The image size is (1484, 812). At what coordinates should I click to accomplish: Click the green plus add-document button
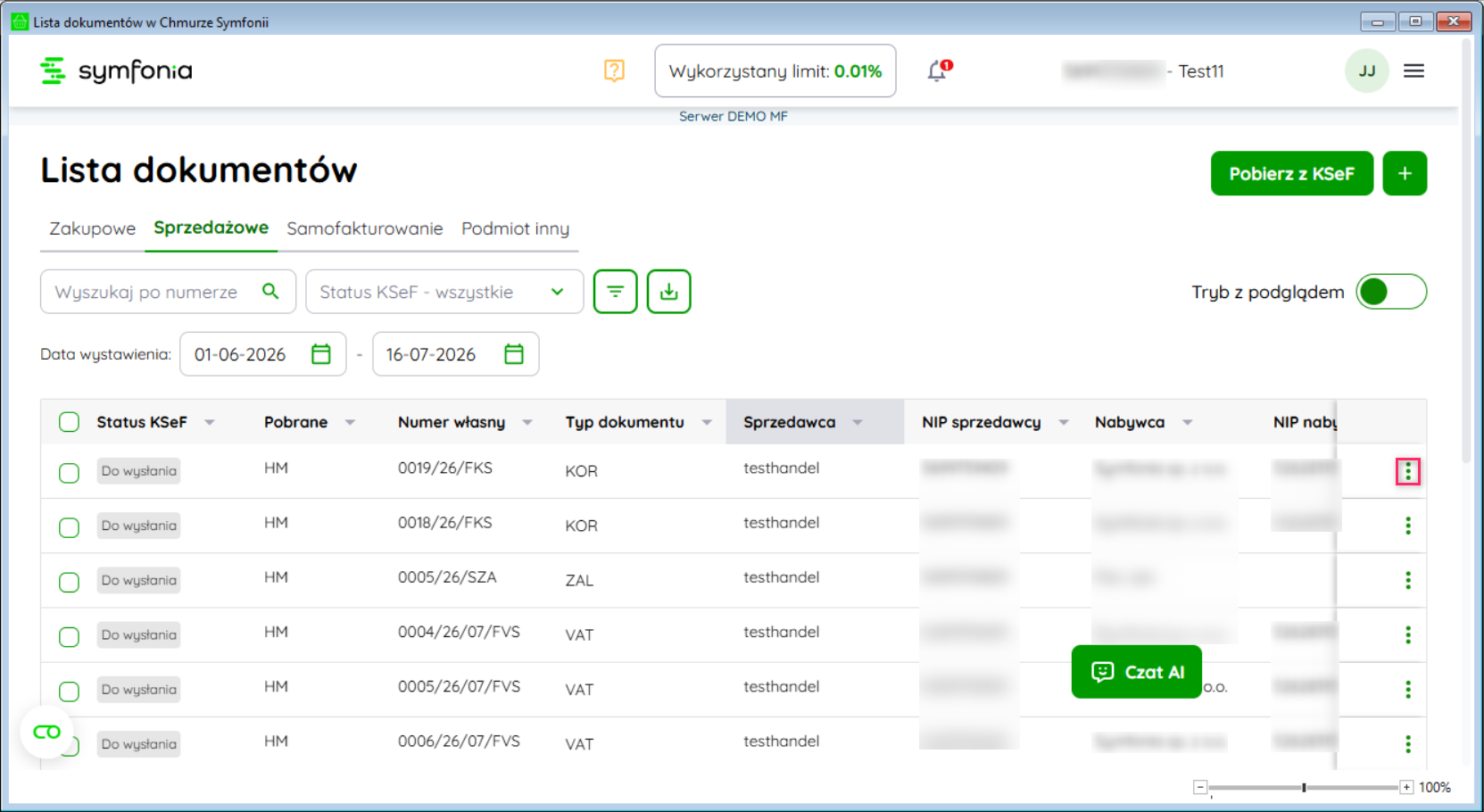pos(1405,173)
